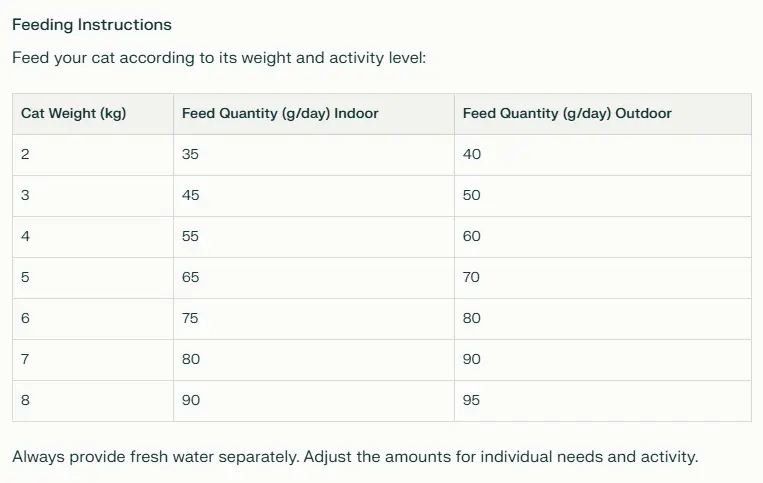This screenshot has height=483, width=763.
Task: Click outdoor quantity 90 for 7 kg
Action: [603, 359]
